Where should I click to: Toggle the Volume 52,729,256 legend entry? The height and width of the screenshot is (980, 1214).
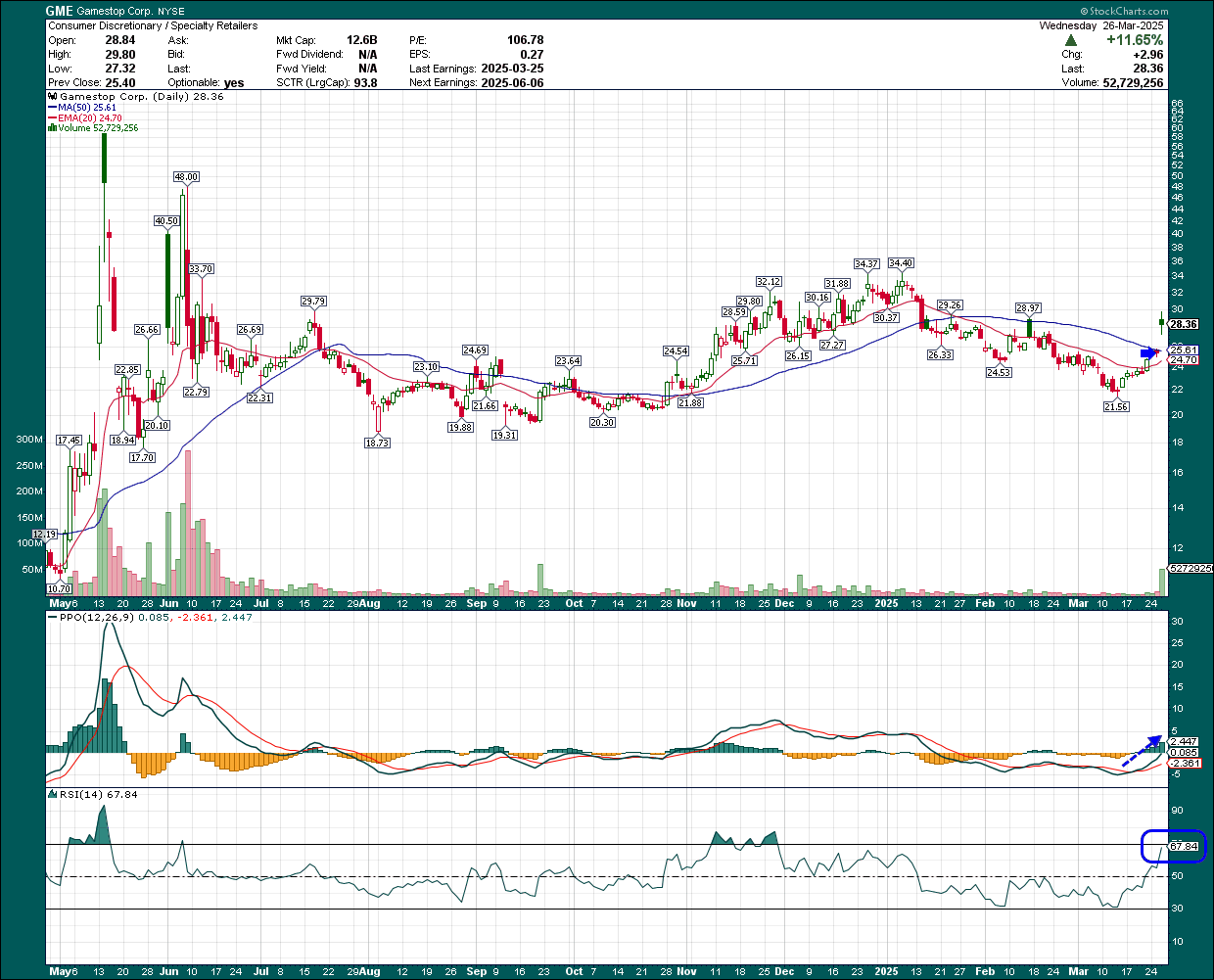tap(98, 127)
